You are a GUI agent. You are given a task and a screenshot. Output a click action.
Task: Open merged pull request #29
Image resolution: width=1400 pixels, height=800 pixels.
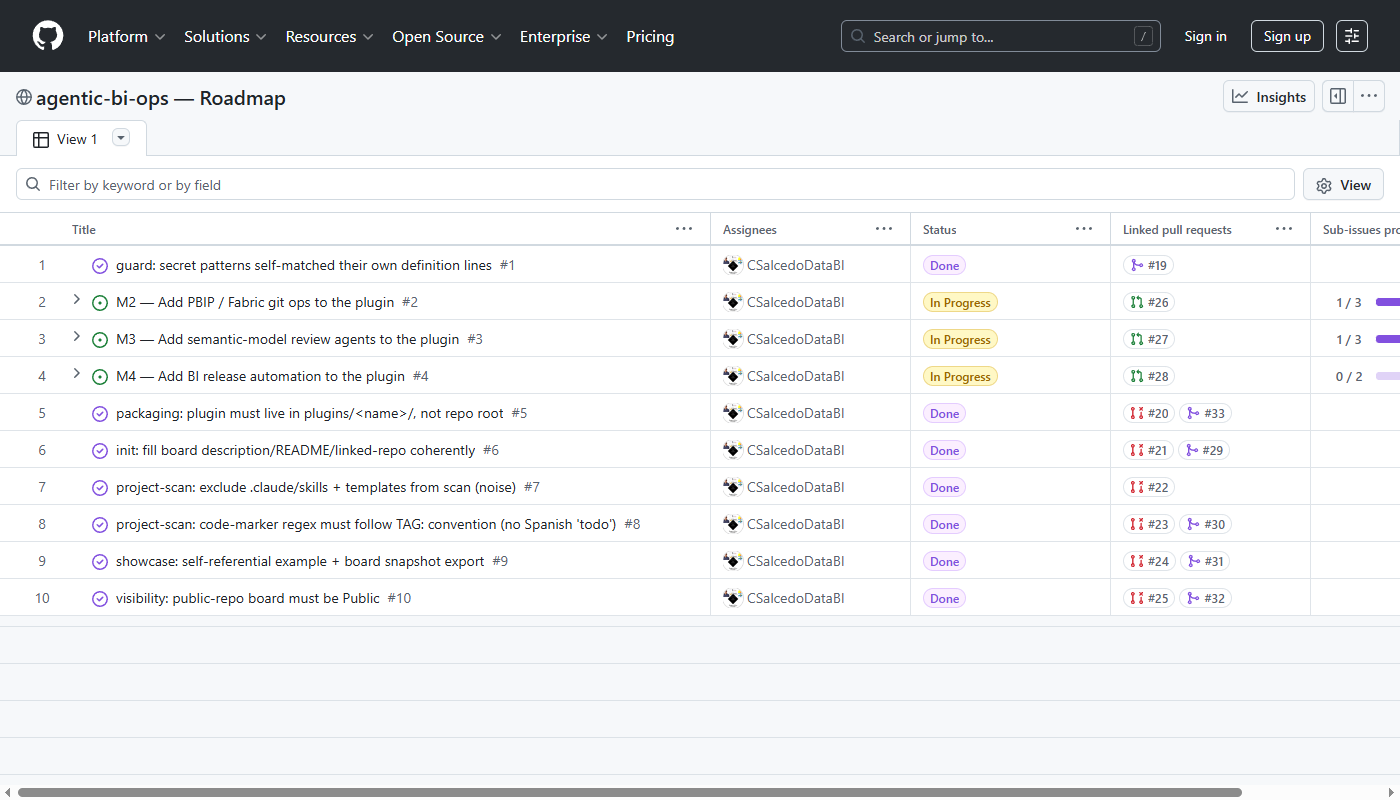point(1204,450)
